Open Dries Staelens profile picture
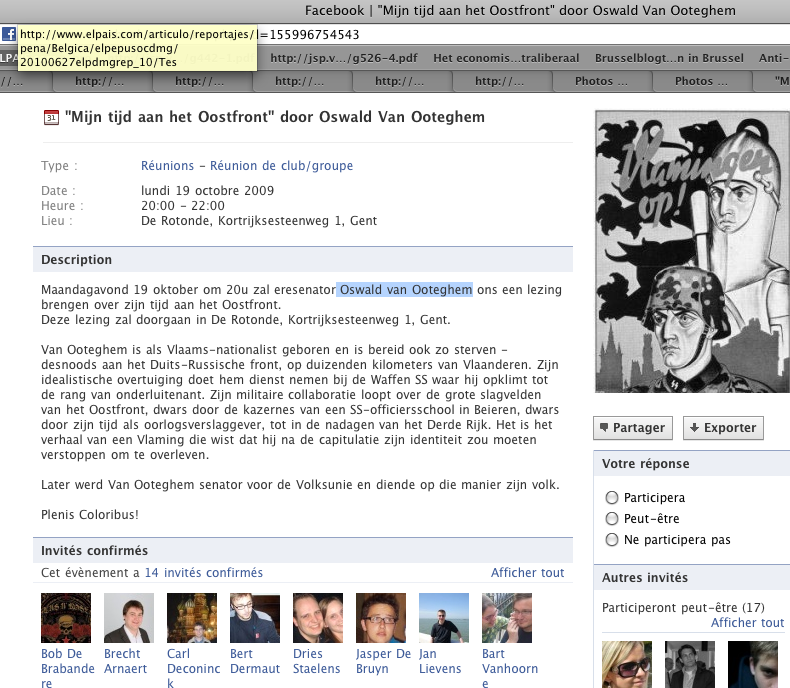The width and height of the screenshot is (790, 688). [x=318, y=618]
